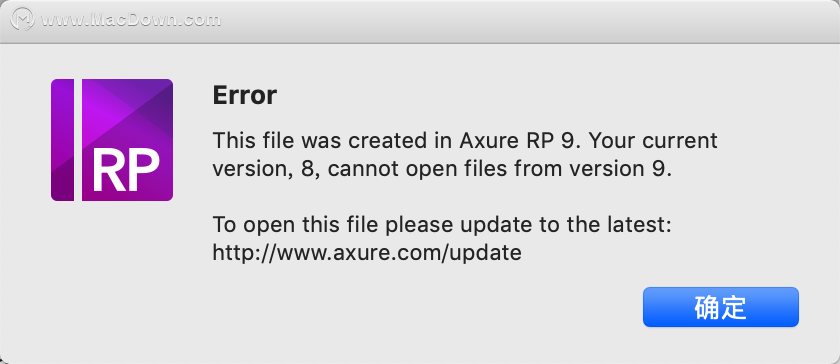
Task: Click the narrow purple bar of logo
Action: tap(63, 140)
